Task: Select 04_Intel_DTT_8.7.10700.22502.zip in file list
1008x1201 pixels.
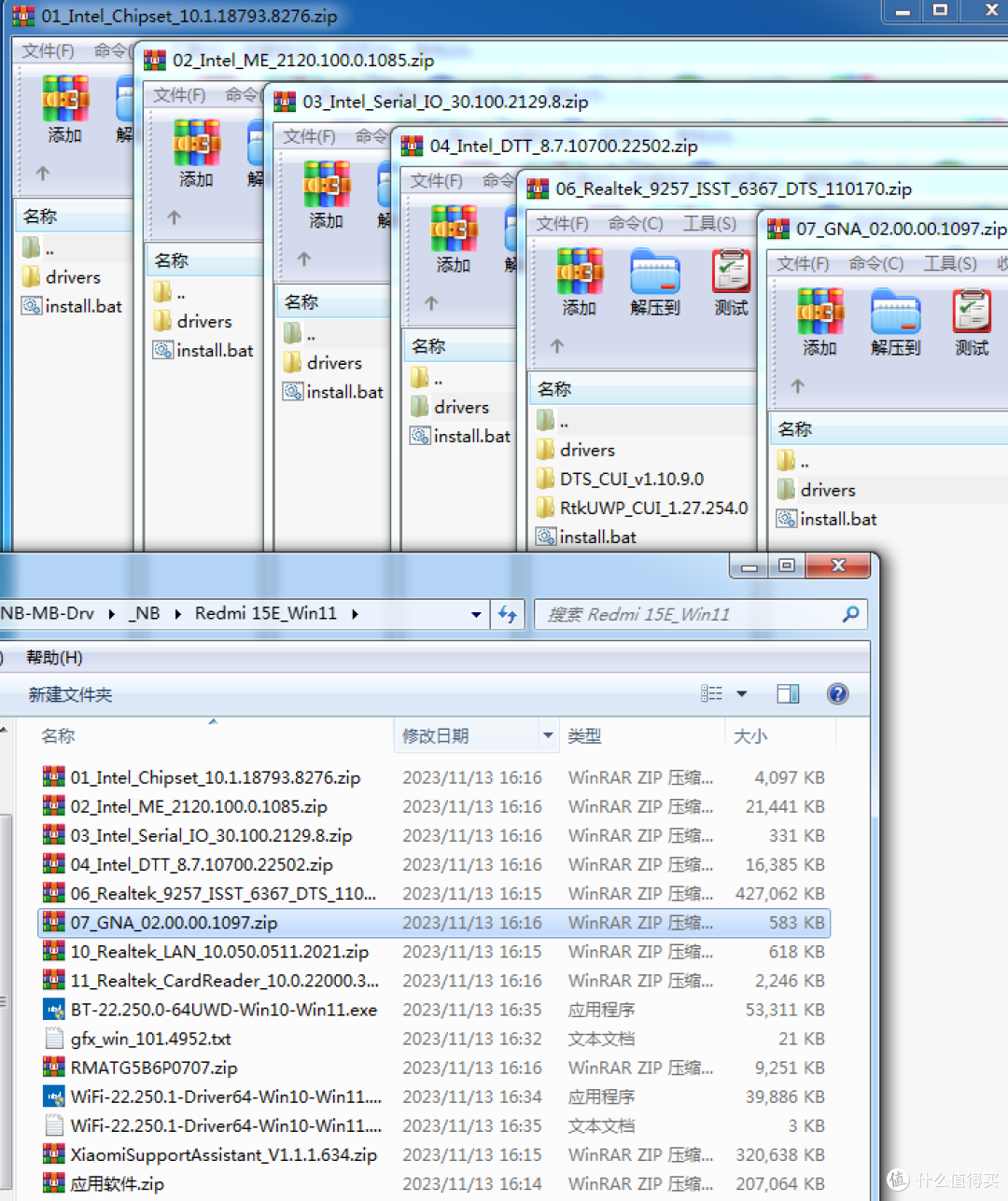Action: (434, 864)
